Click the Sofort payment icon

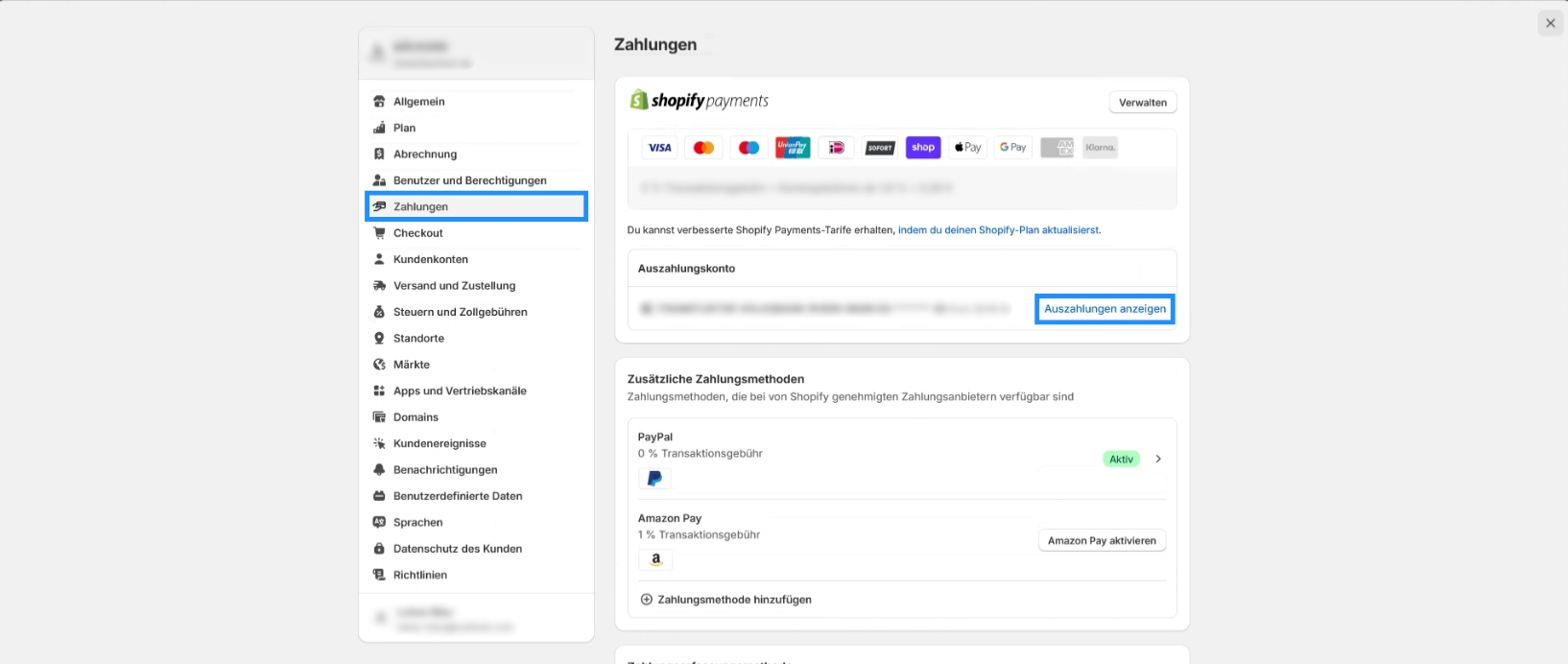point(880,148)
